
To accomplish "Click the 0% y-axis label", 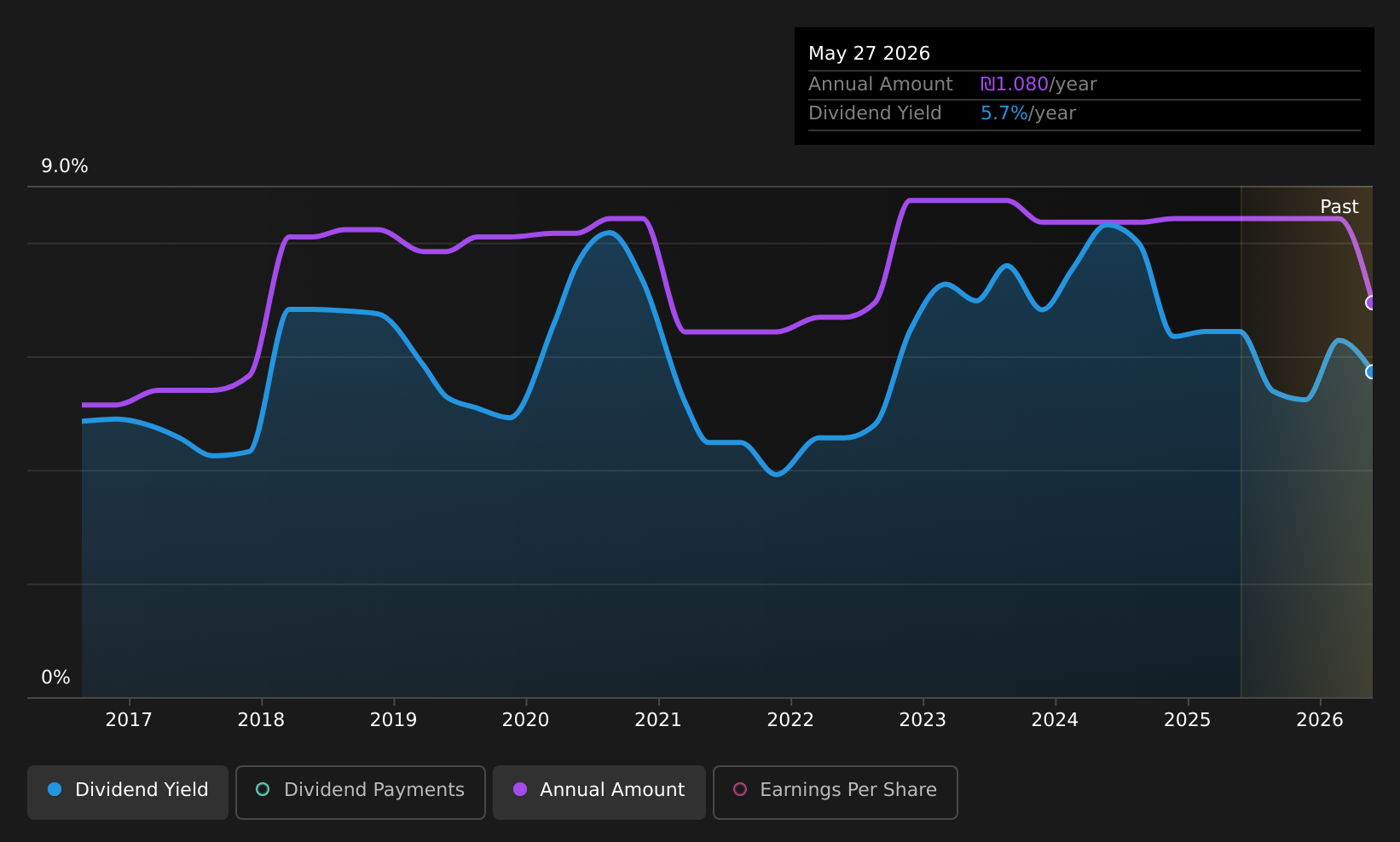I will (56, 678).
